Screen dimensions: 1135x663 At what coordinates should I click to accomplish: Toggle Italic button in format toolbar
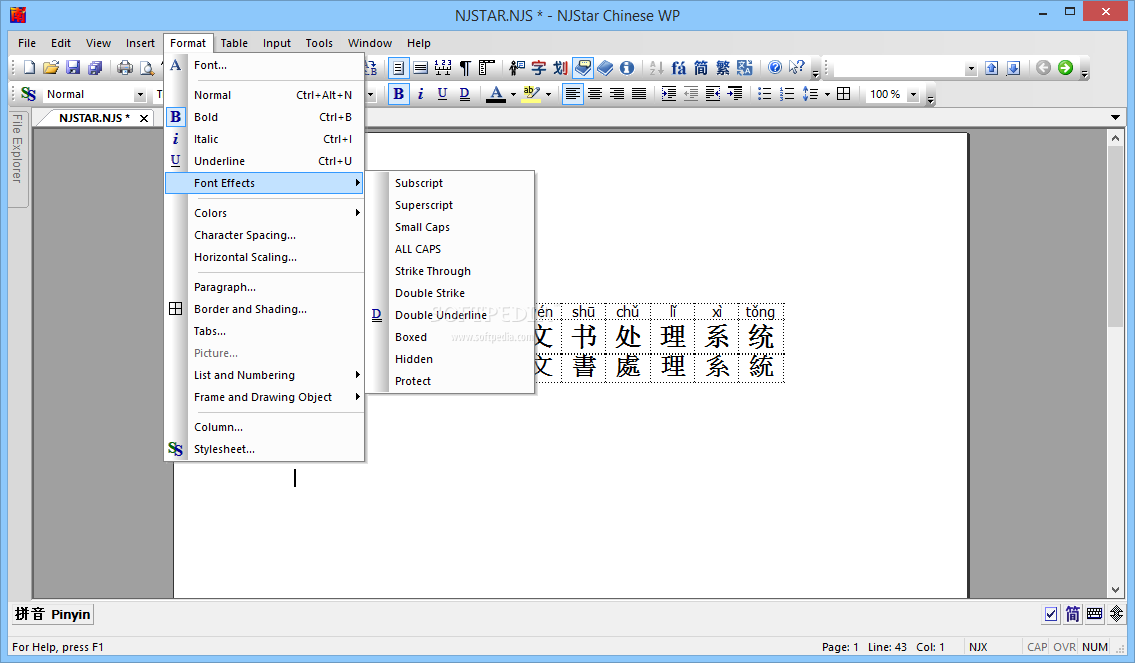tap(421, 94)
